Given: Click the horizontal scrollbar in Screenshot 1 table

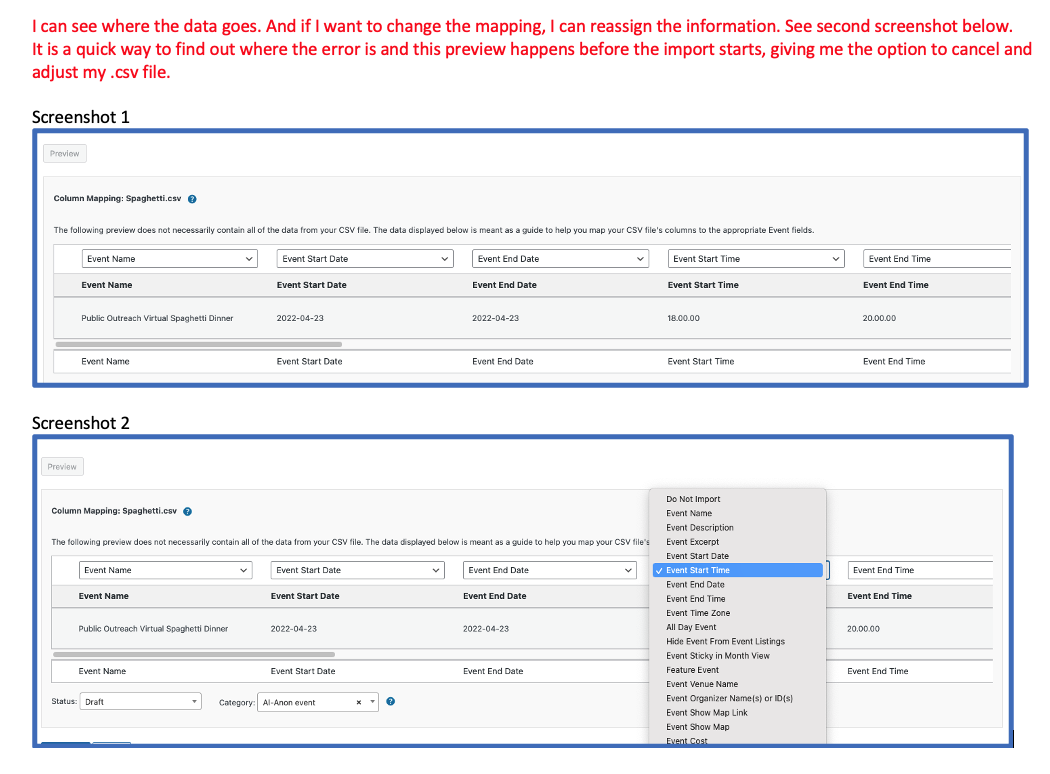Looking at the screenshot, I should pos(199,345).
